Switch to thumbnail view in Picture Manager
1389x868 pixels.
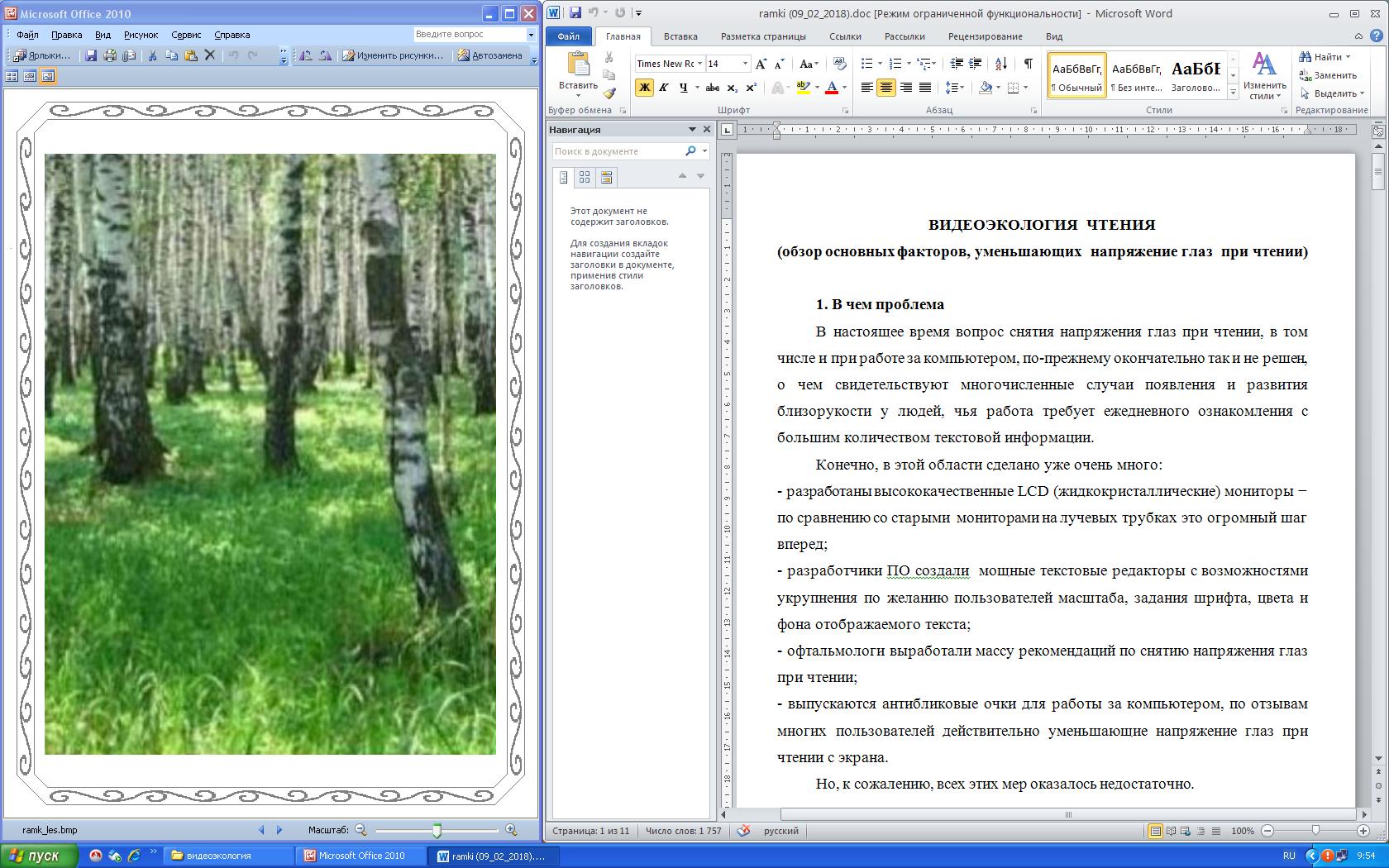[x=12, y=76]
